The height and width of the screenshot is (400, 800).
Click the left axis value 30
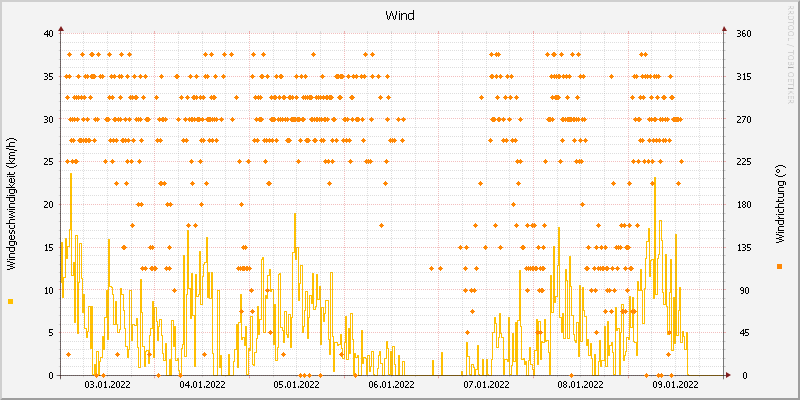48,119
